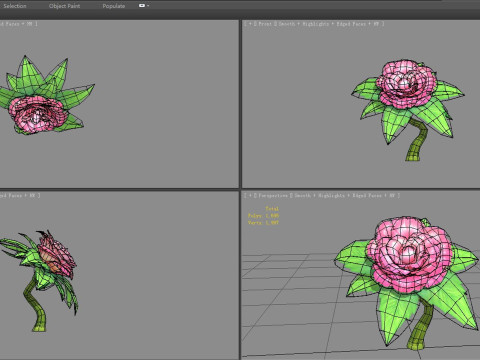Click the yellow Polys statistic in Perspective viewport
This screenshot has width=480, height=360.
[x=263, y=216]
